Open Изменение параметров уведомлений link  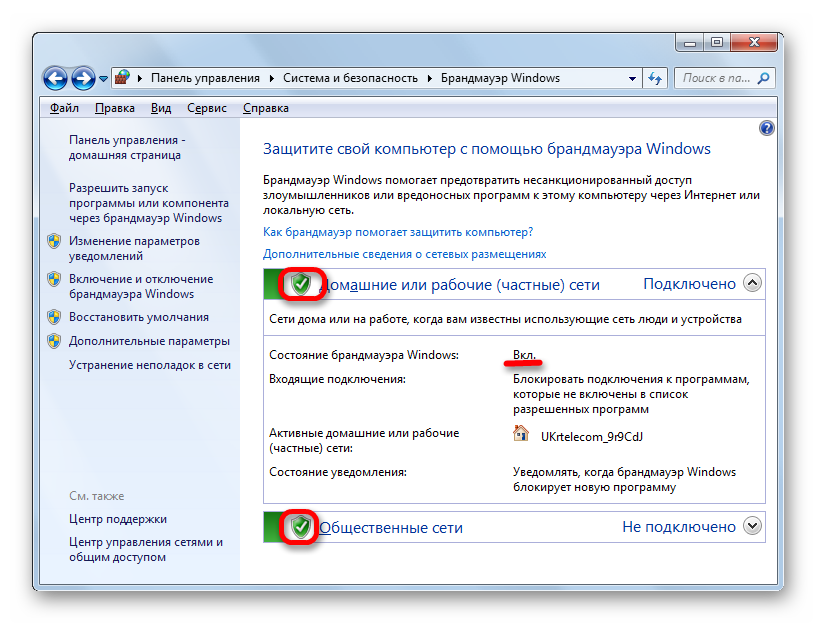(x=134, y=248)
